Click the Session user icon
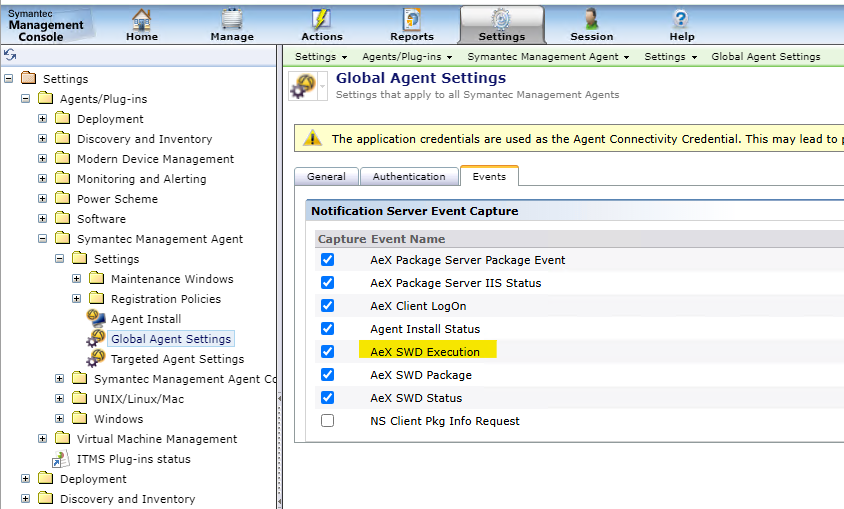844x509 pixels. (x=591, y=18)
